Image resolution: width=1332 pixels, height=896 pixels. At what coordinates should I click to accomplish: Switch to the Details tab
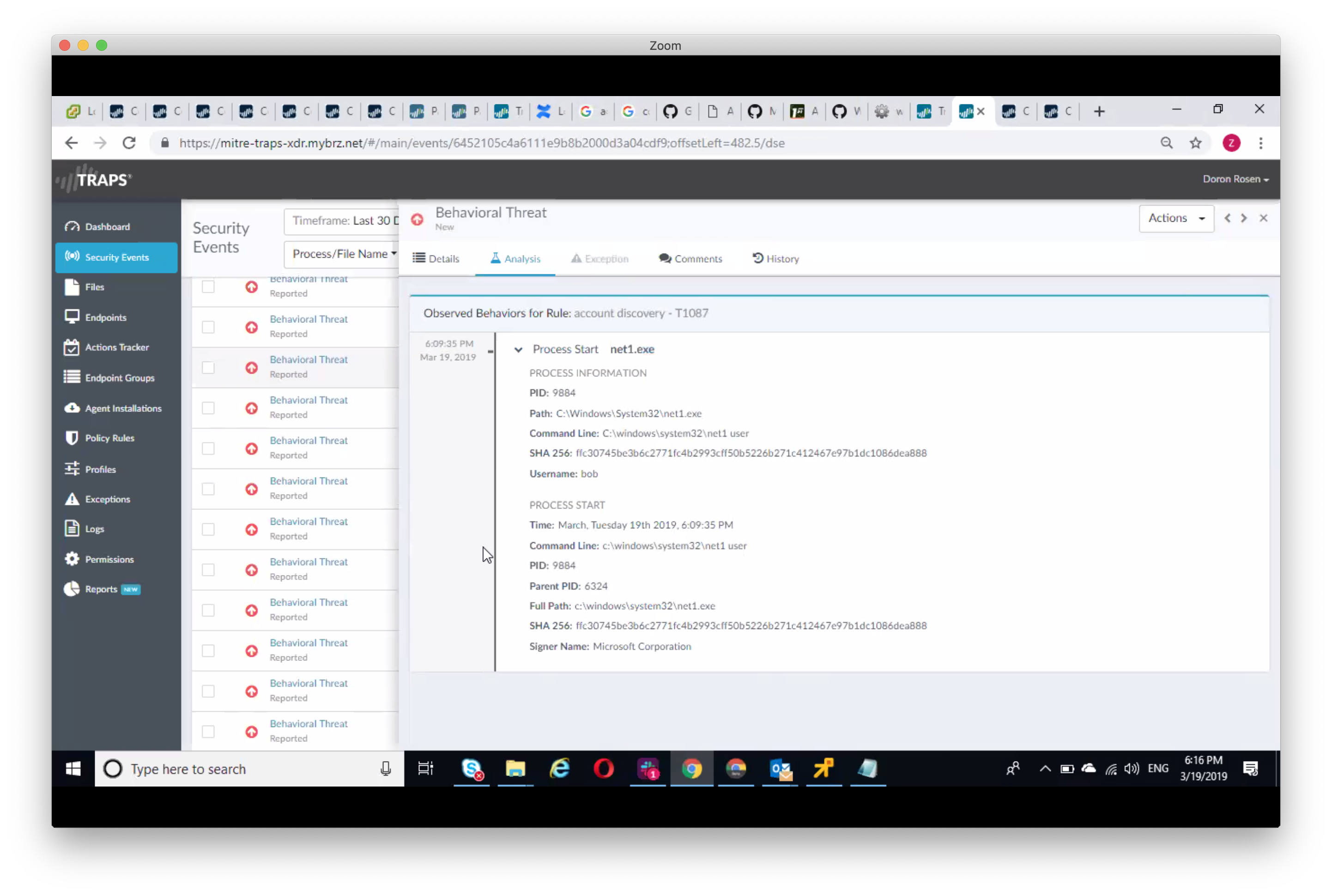[x=436, y=259]
